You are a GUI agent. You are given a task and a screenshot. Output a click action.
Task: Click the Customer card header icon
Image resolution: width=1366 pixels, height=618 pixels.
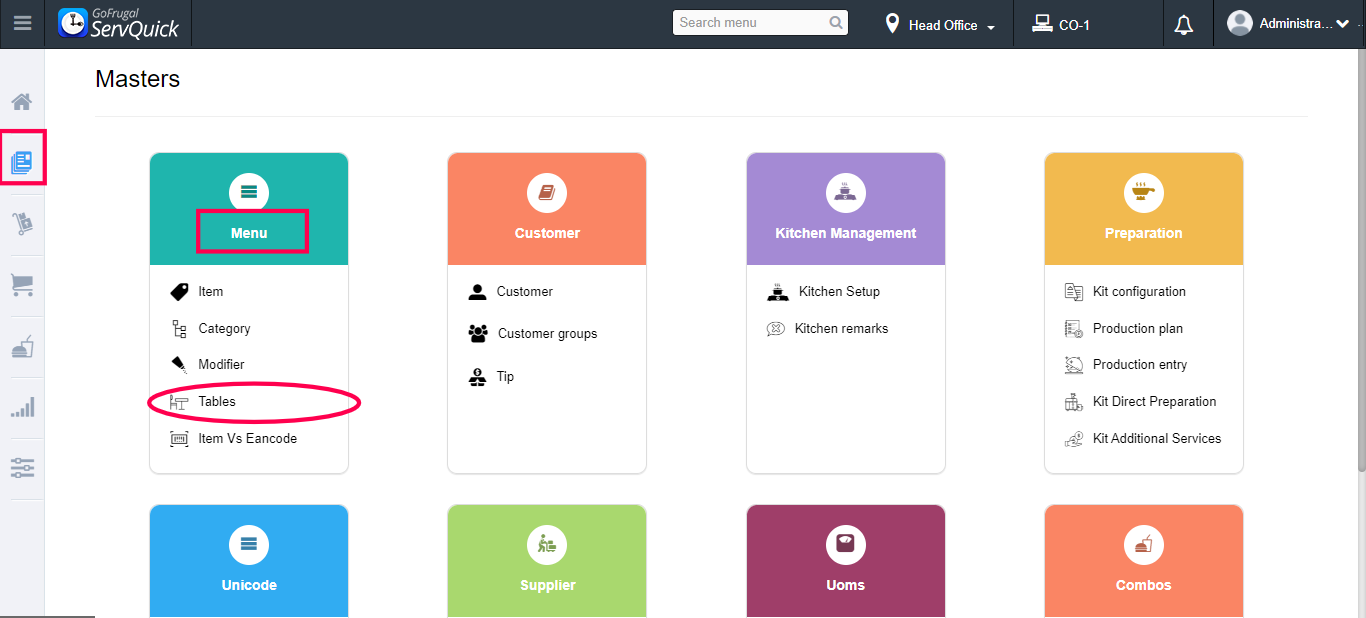point(547,192)
